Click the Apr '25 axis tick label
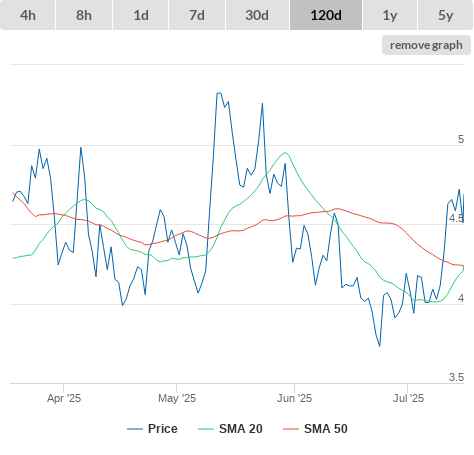Screen dimensions: 474x455 (64, 398)
